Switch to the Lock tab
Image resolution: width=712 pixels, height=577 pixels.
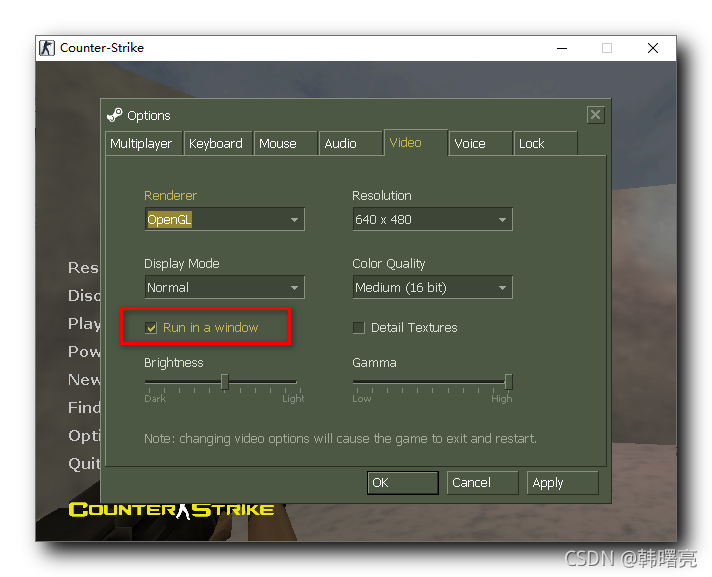point(545,143)
